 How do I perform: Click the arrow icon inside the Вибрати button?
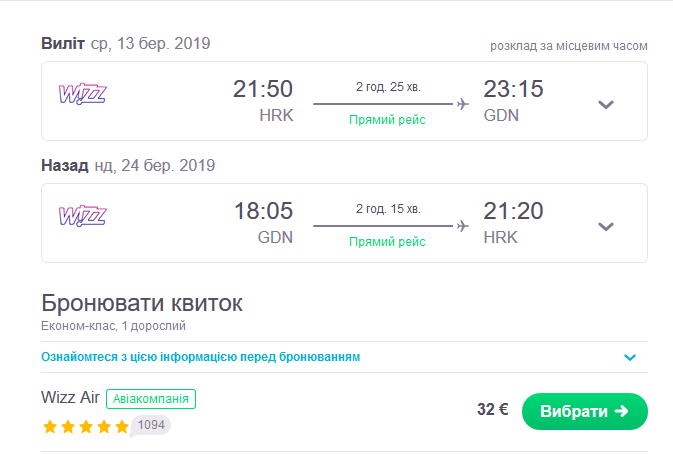tap(622, 411)
